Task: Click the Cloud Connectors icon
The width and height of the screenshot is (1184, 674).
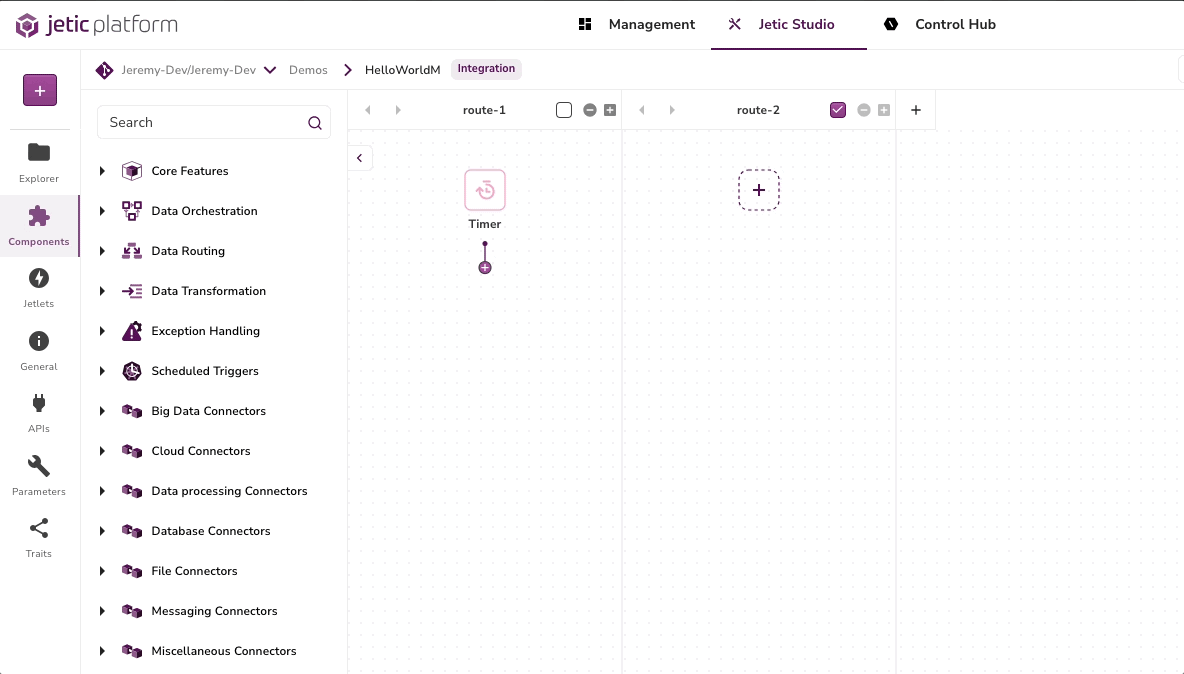Action: (132, 451)
